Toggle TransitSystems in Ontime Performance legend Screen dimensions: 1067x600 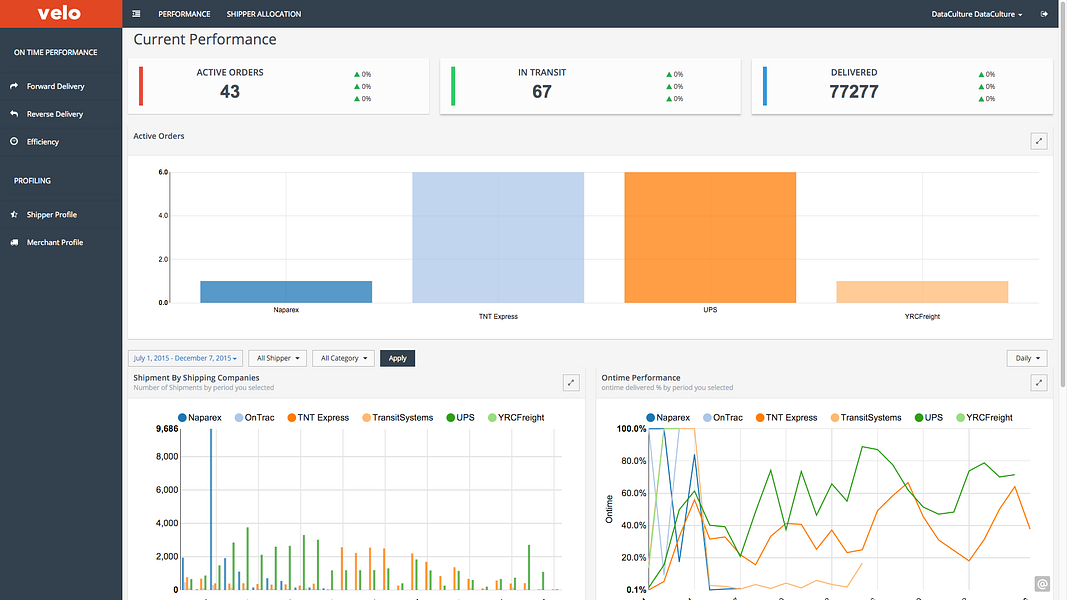point(866,418)
